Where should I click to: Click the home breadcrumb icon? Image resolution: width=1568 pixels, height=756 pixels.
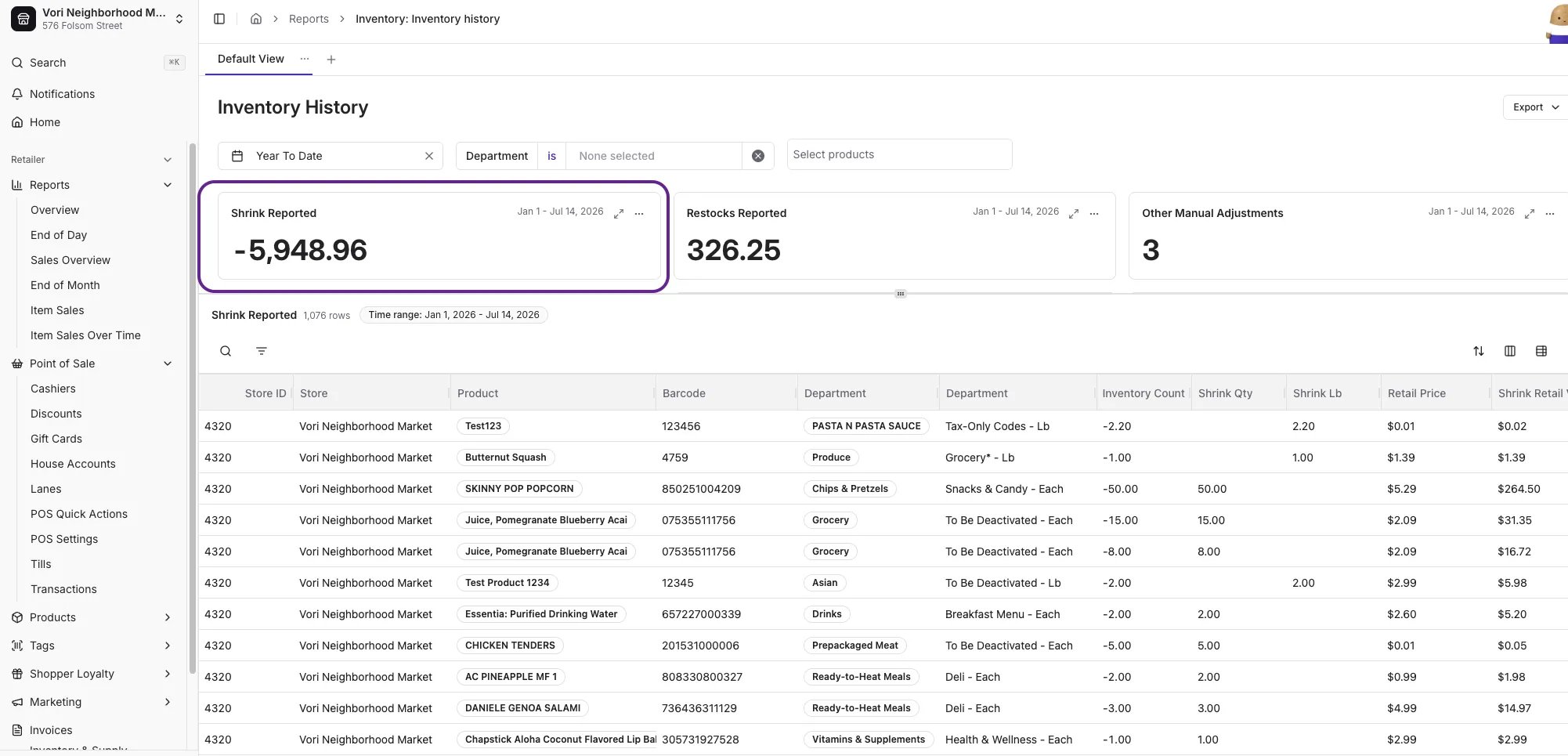click(256, 19)
